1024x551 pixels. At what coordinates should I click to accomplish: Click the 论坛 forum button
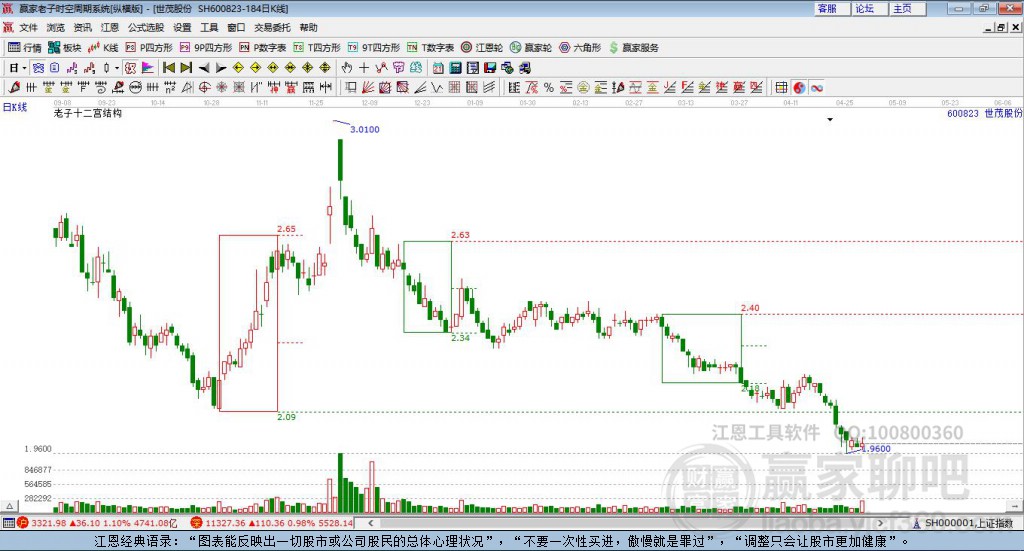[869, 8]
